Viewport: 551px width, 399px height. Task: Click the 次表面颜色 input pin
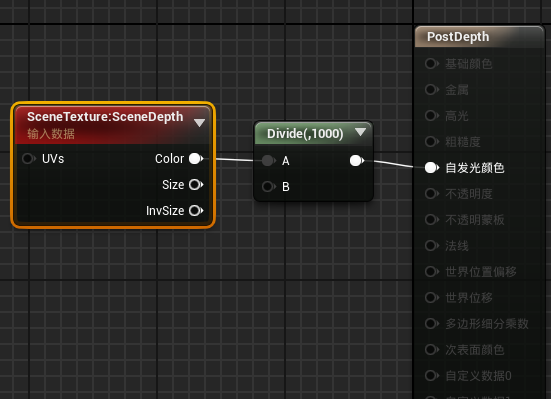(x=432, y=350)
